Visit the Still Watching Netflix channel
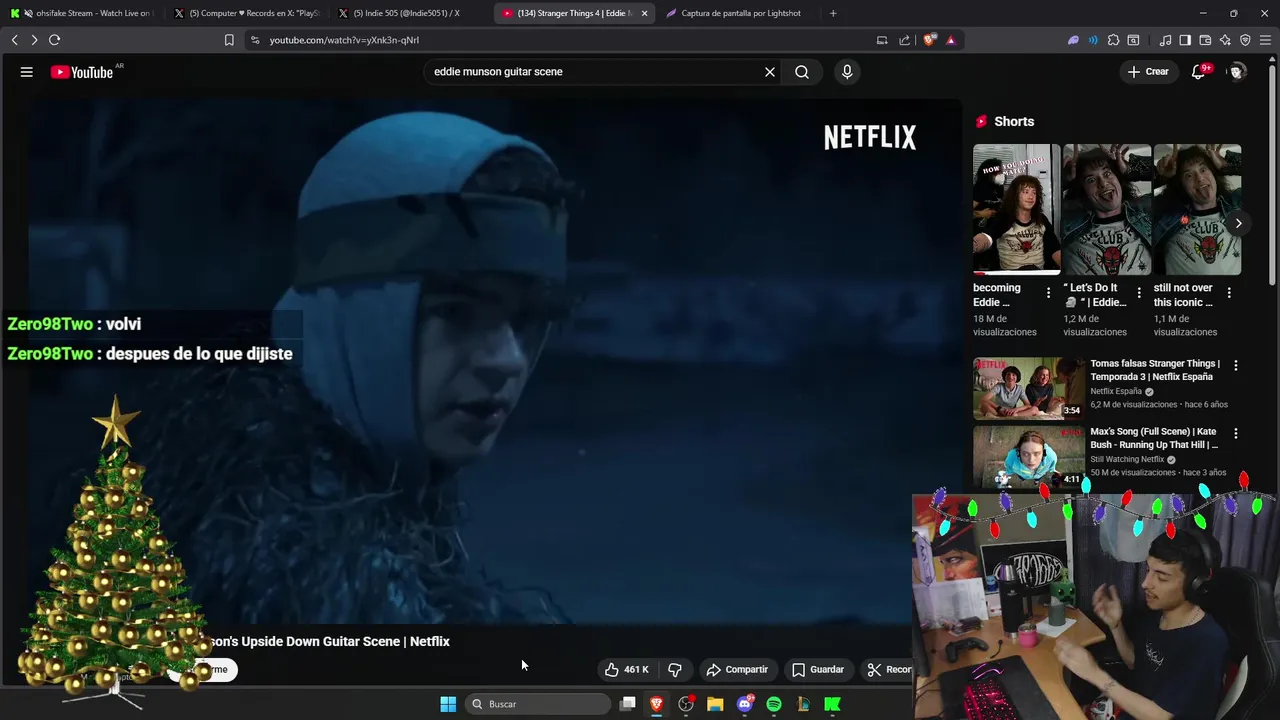The image size is (1280, 720). pyautogui.click(x=1127, y=459)
